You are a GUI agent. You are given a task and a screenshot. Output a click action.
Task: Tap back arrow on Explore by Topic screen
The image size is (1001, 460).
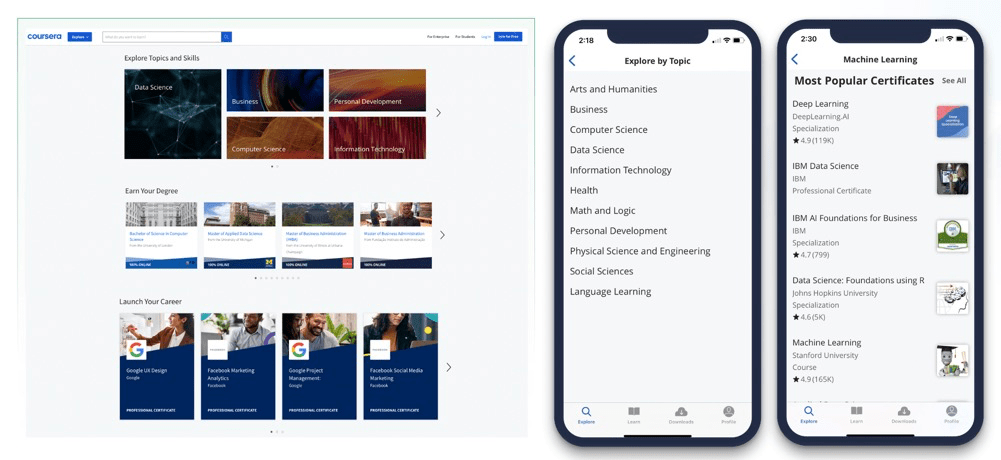572,61
